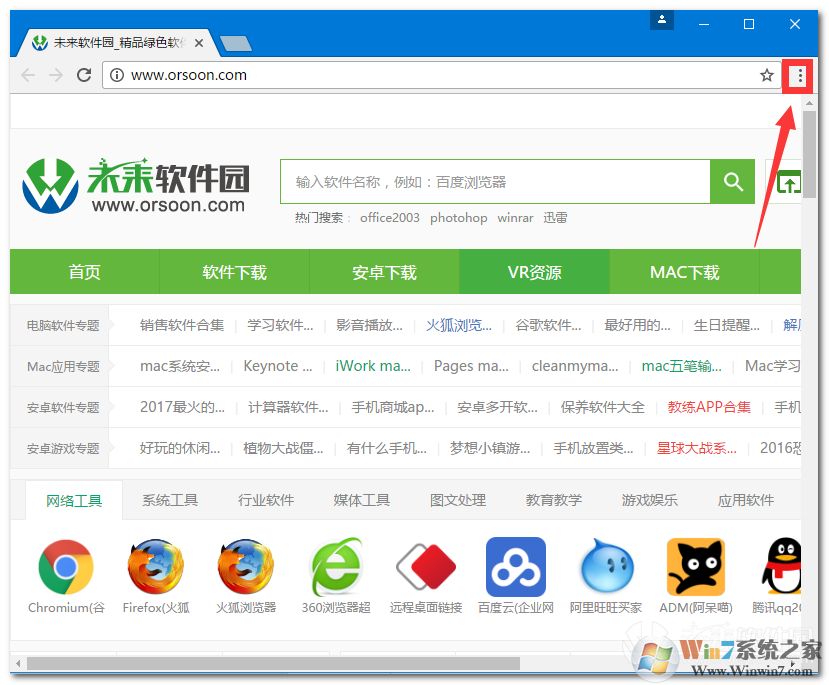The height and width of the screenshot is (685, 829).
Task: Open 教练APP合集 link
Action: point(709,407)
